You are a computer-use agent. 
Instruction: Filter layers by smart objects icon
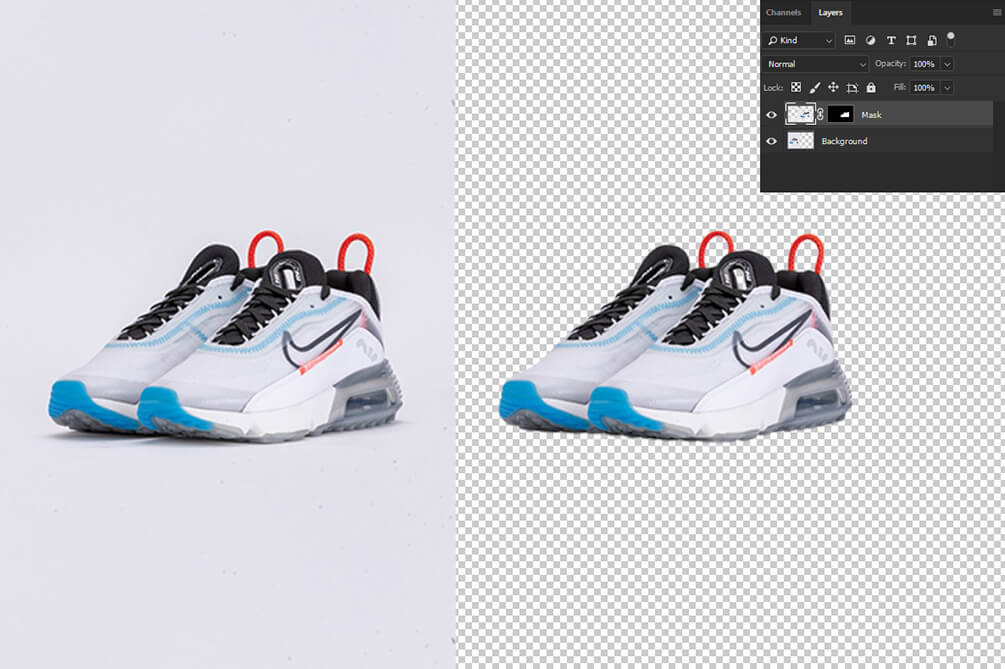click(932, 40)
